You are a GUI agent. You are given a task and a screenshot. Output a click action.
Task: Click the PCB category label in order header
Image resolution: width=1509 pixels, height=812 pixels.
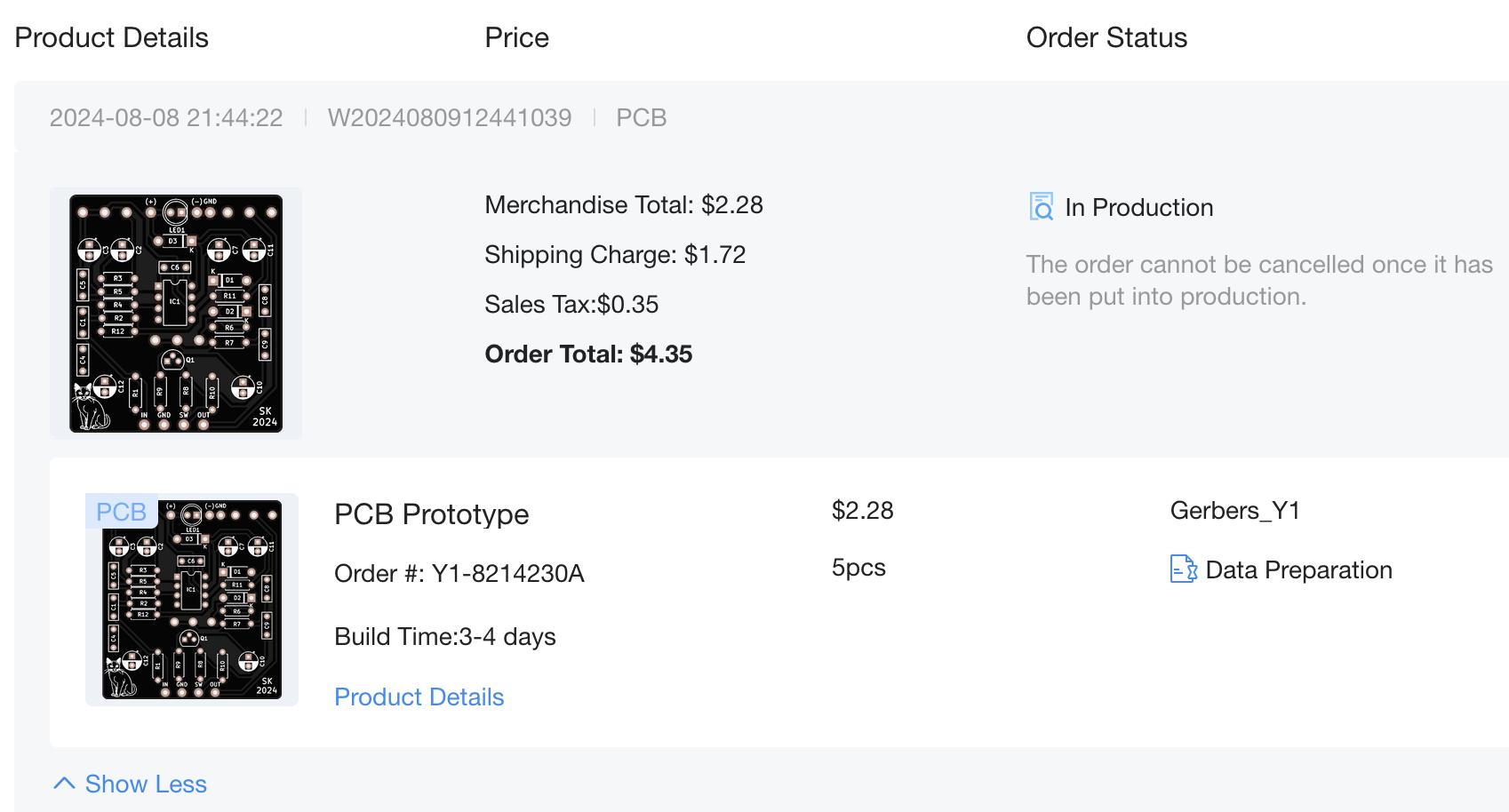[641, 117]
